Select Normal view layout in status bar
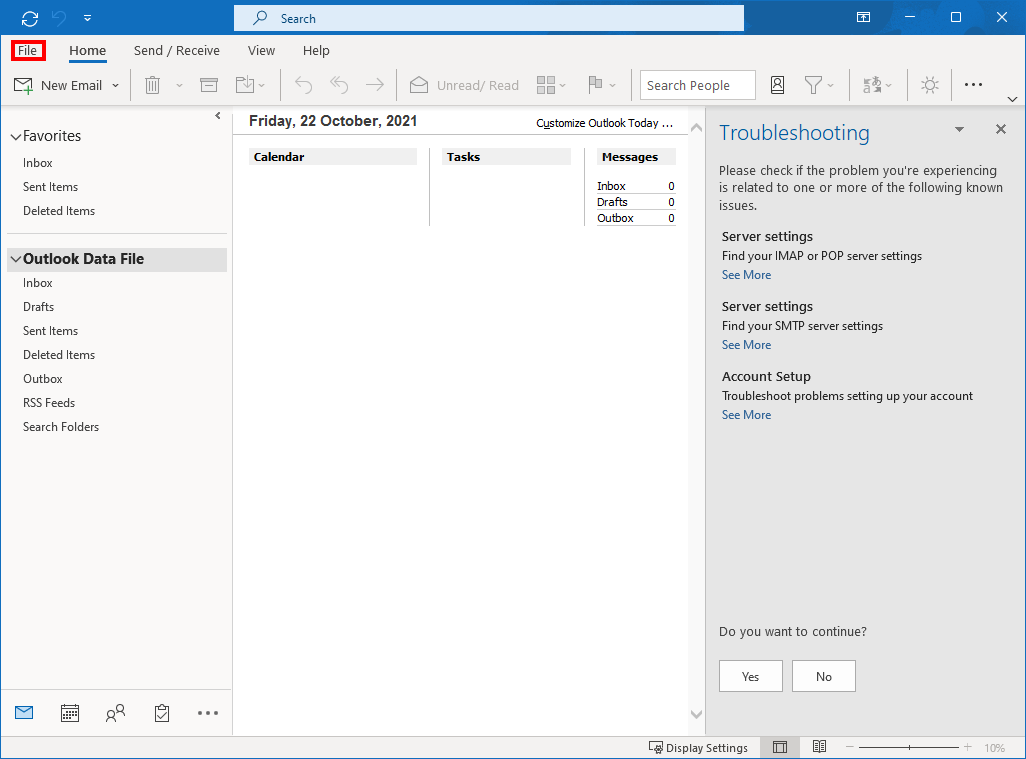 tap(780, 747)
